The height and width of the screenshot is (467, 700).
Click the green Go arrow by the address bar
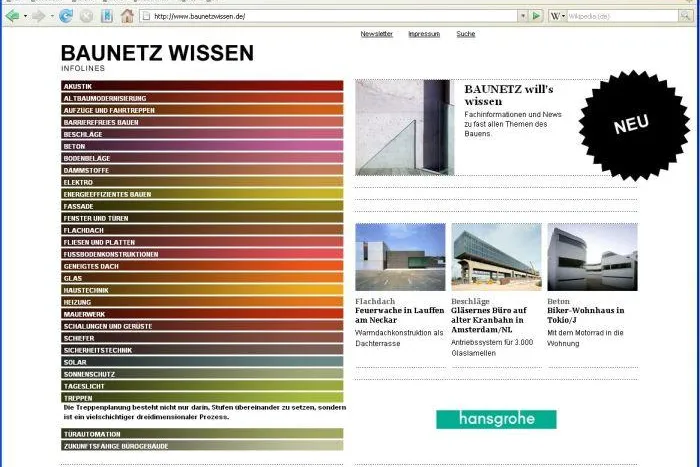(x=536, y=16)
